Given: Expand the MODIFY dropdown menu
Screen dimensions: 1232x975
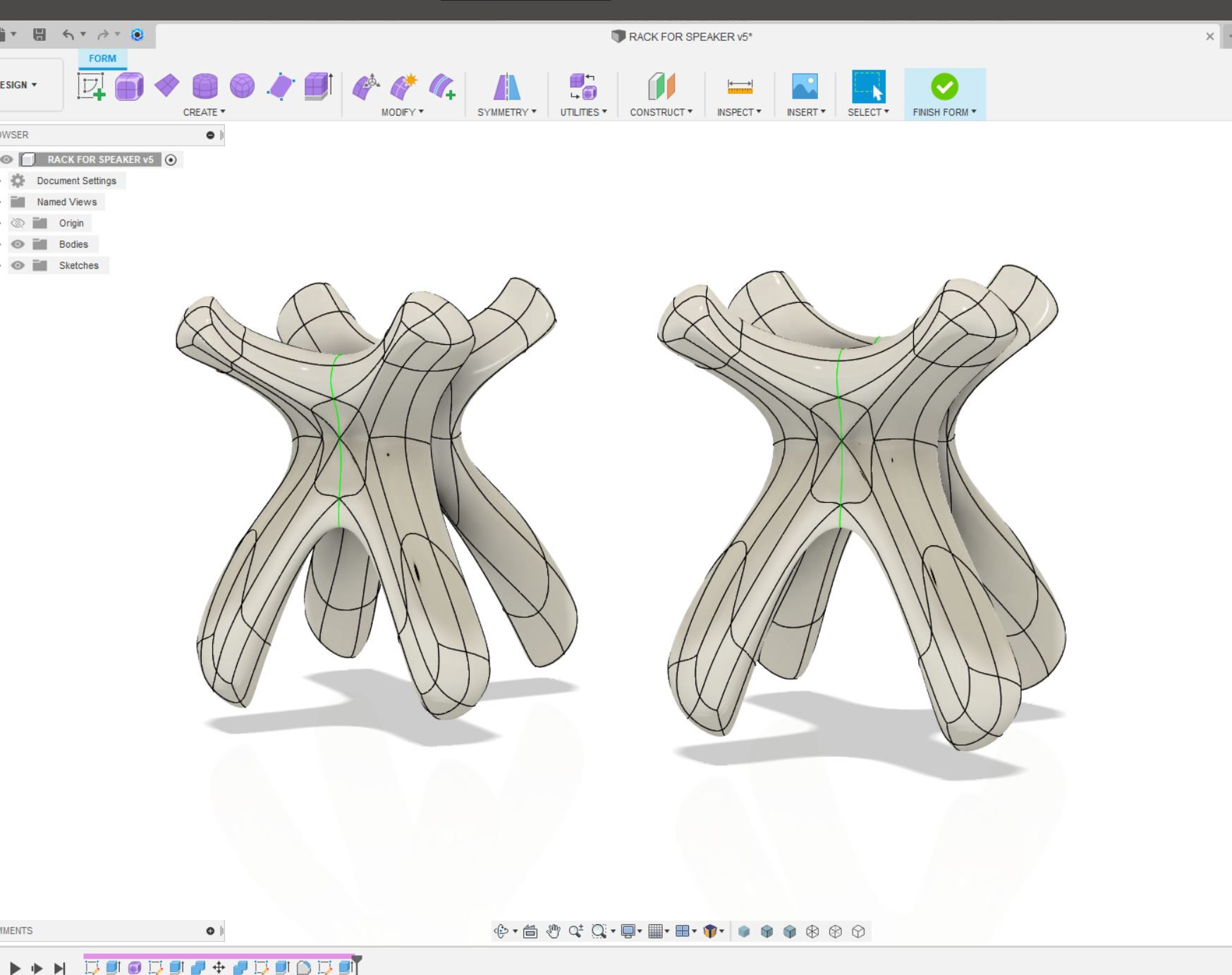Looking at the screenshot, I should click(402, 112).
